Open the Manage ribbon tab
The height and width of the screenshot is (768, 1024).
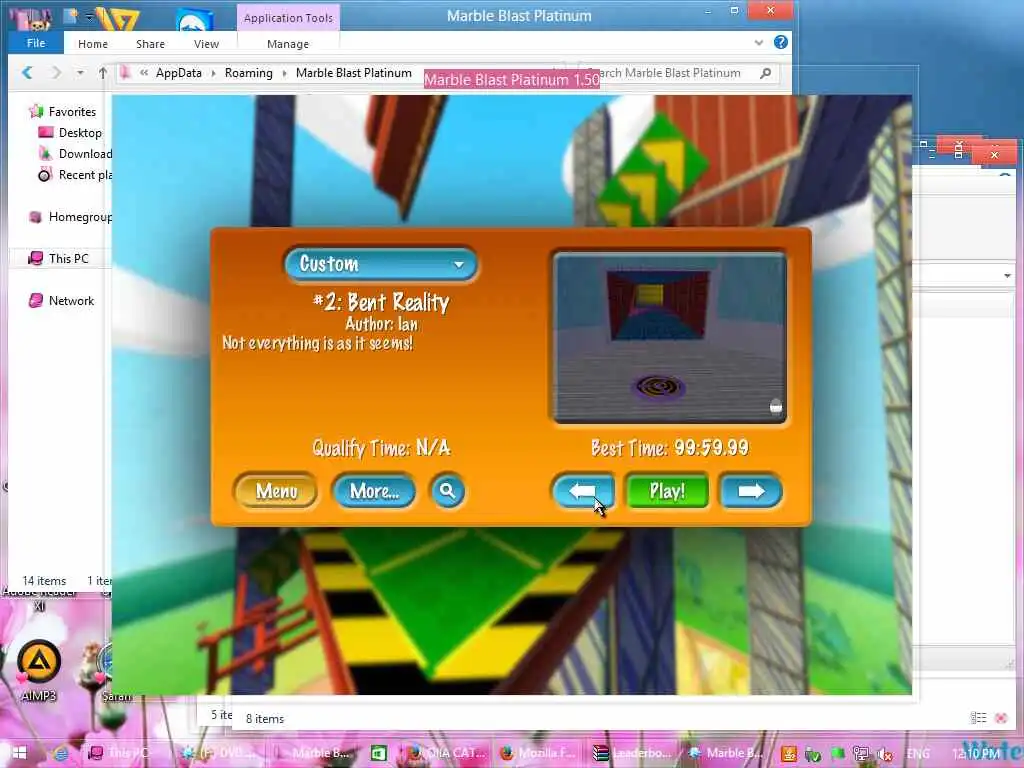(288, 44)
